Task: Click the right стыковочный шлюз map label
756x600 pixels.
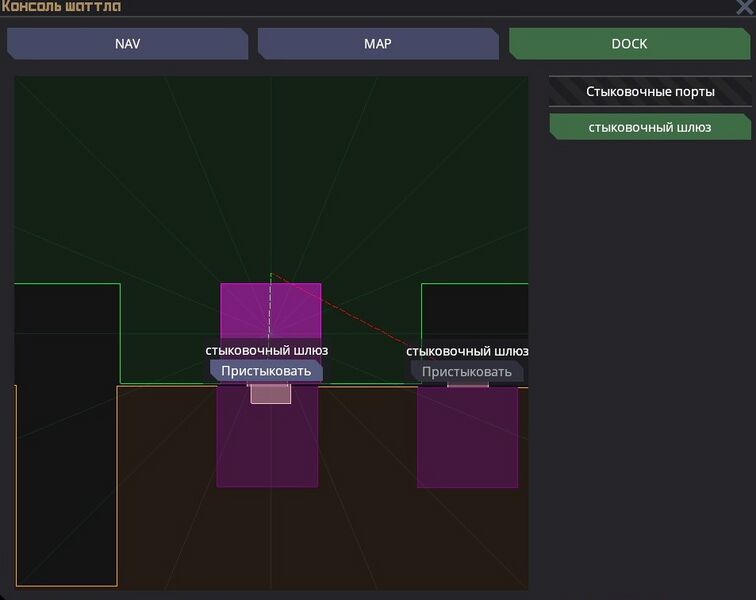Action: coord(467,352)
